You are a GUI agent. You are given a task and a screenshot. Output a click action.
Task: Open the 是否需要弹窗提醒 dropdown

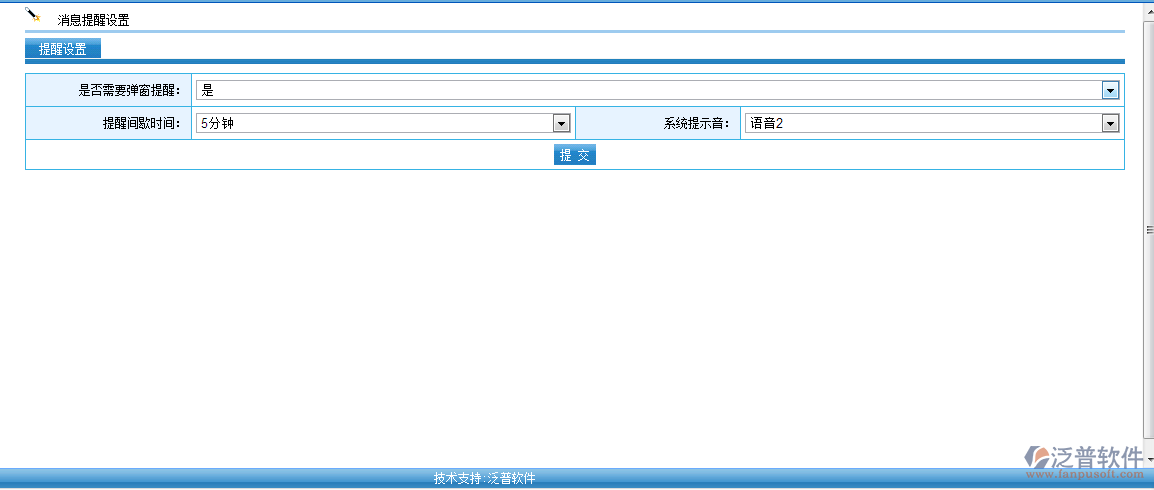tap(657, 90)
